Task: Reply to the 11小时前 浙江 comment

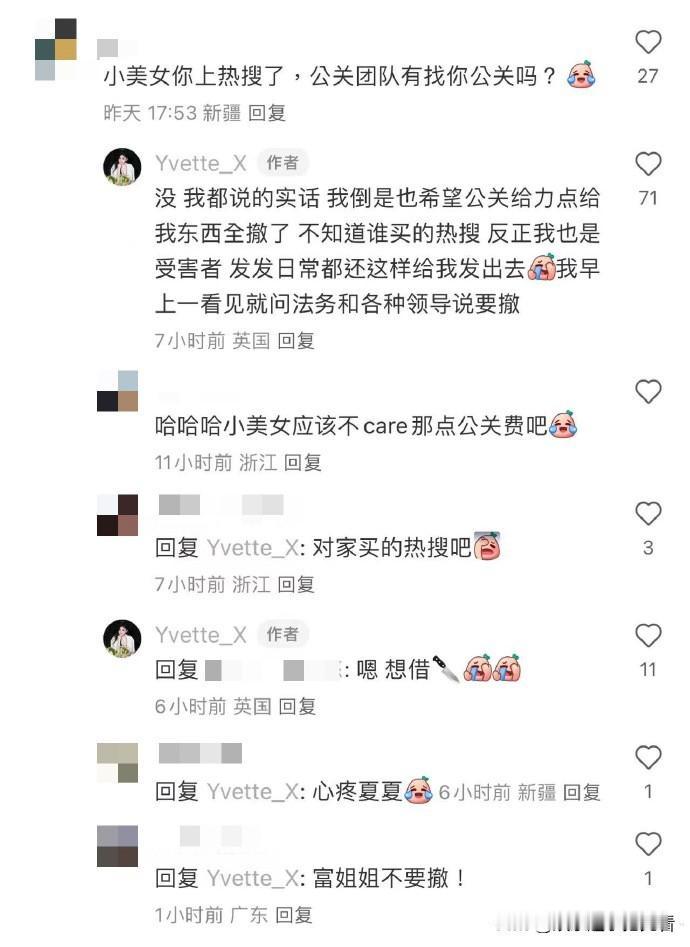Action: 302,463
